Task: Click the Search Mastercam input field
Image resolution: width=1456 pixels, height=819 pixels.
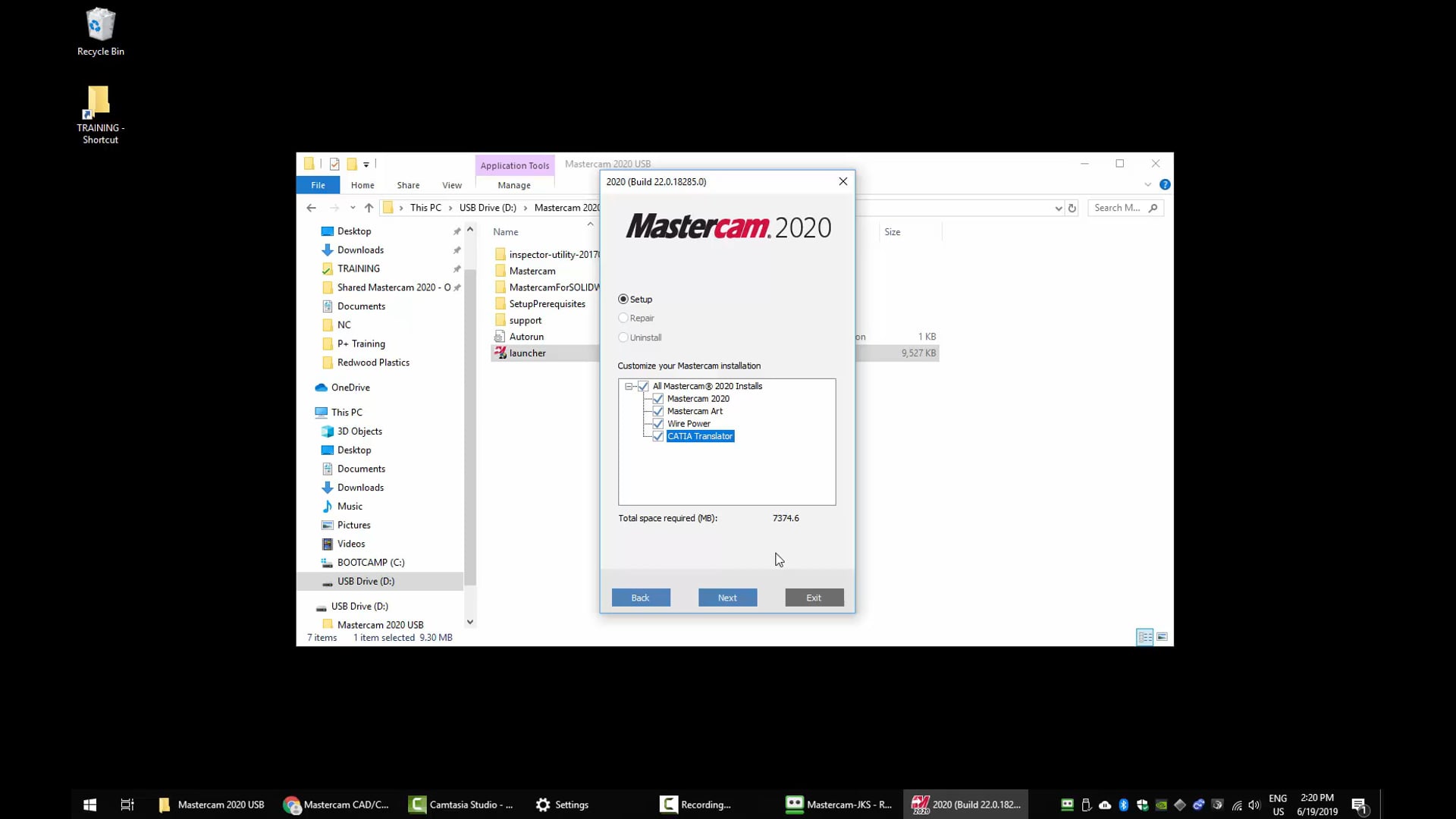Action: [1125, 208]
